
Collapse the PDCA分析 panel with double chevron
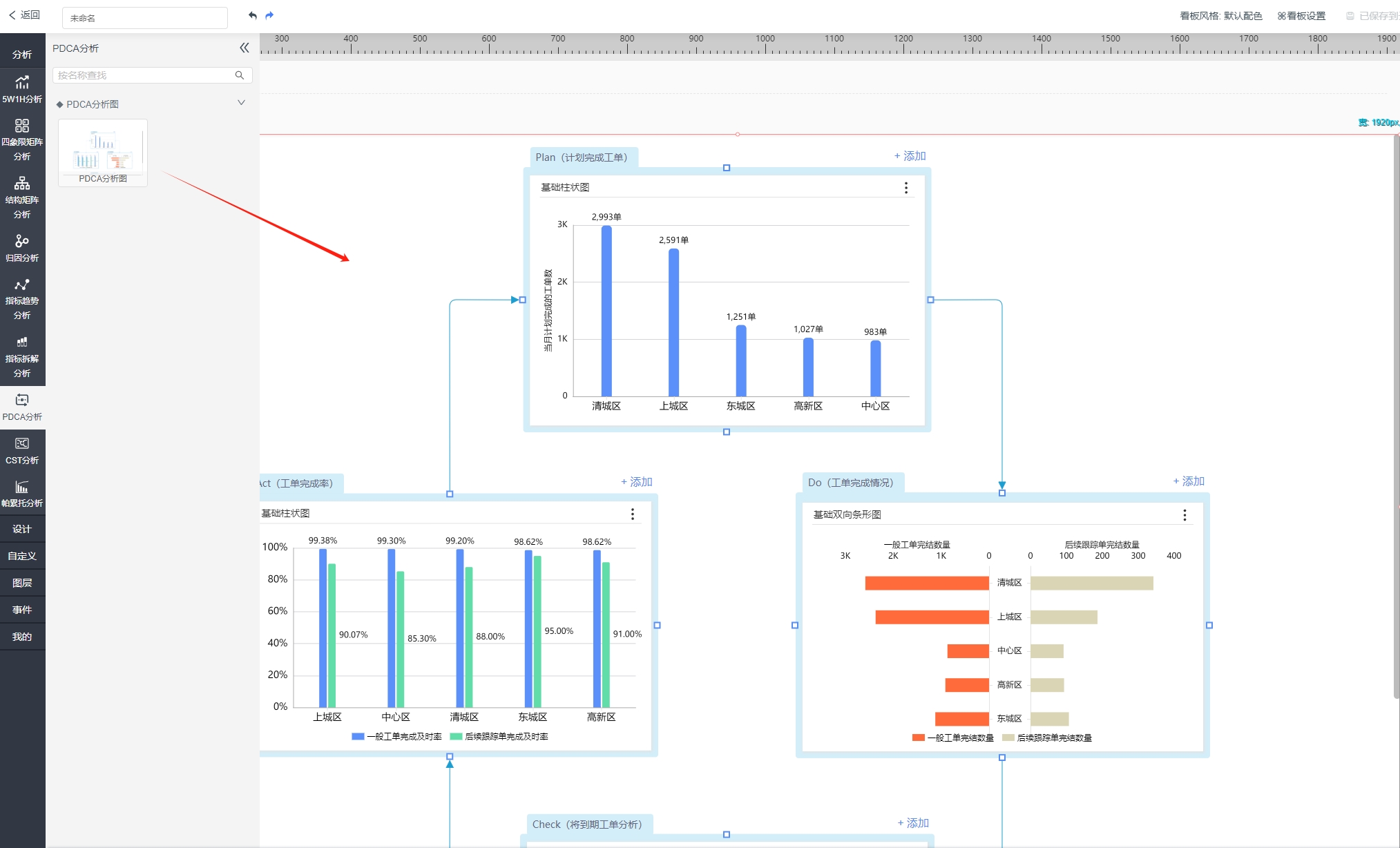tap(244, 48)
